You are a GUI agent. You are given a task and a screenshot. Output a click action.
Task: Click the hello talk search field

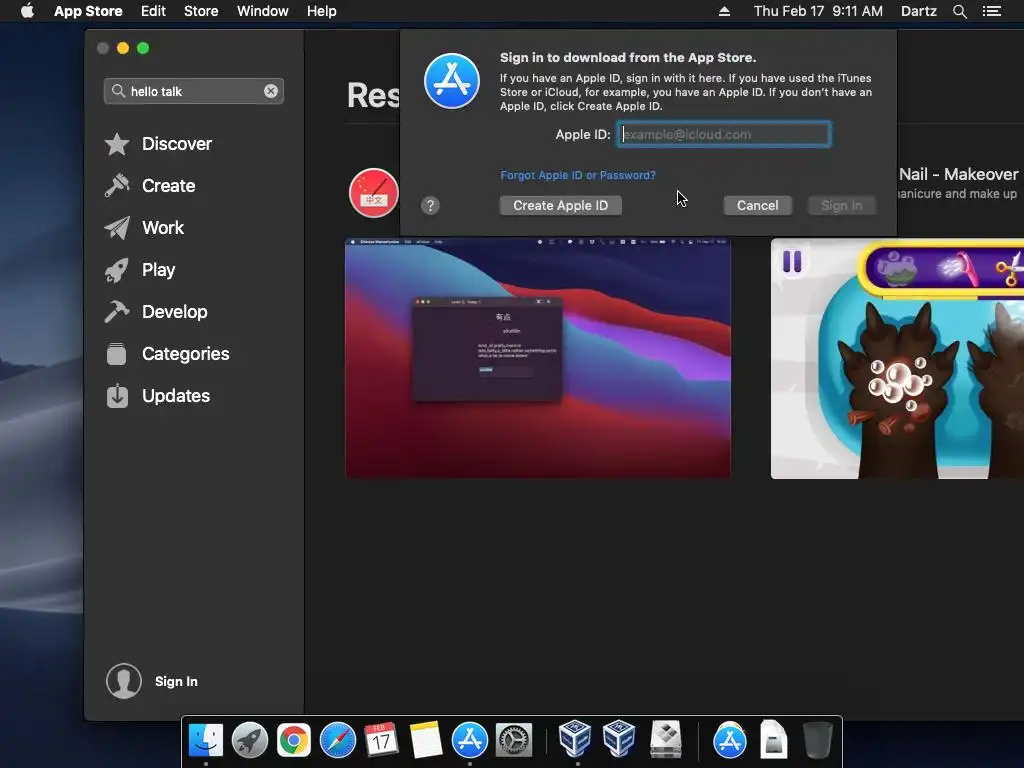pyautogui.click(x=194, y=91)
